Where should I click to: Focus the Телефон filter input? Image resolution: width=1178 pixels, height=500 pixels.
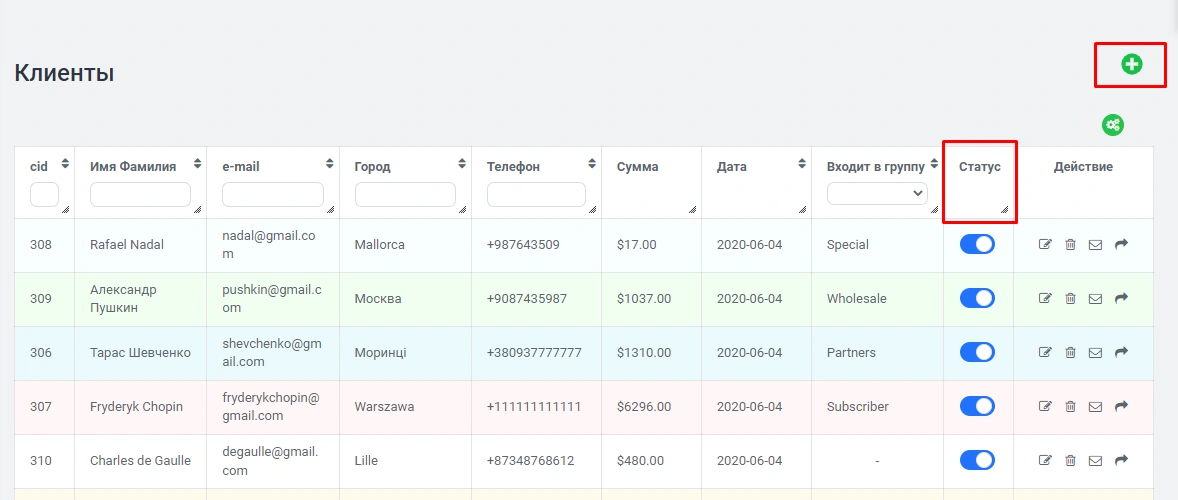[536, 194]
